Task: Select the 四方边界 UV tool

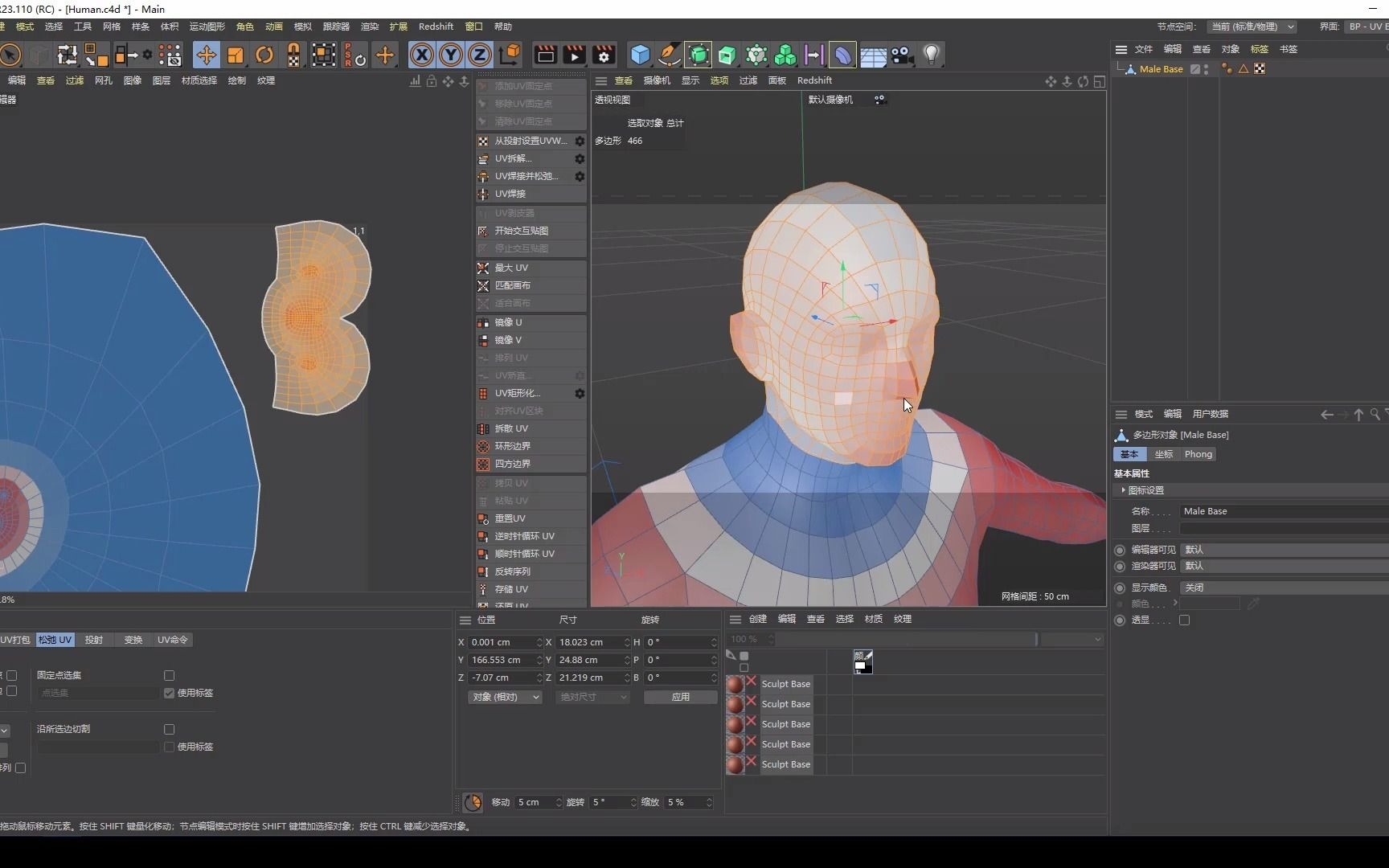Action: pos(513,464)
